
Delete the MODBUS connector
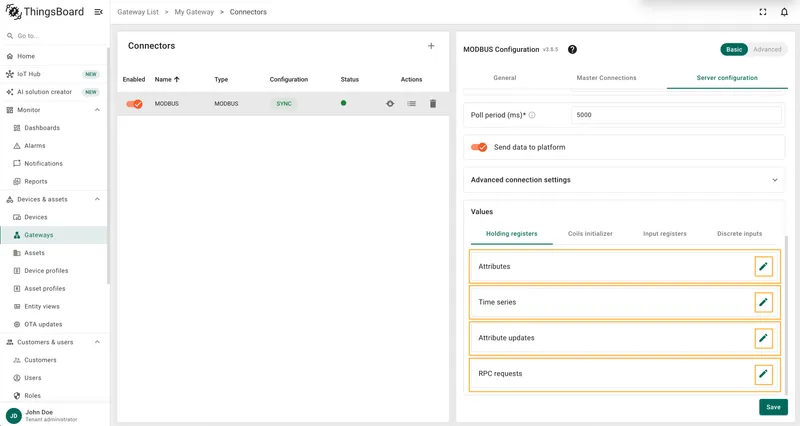pos(433,104)
